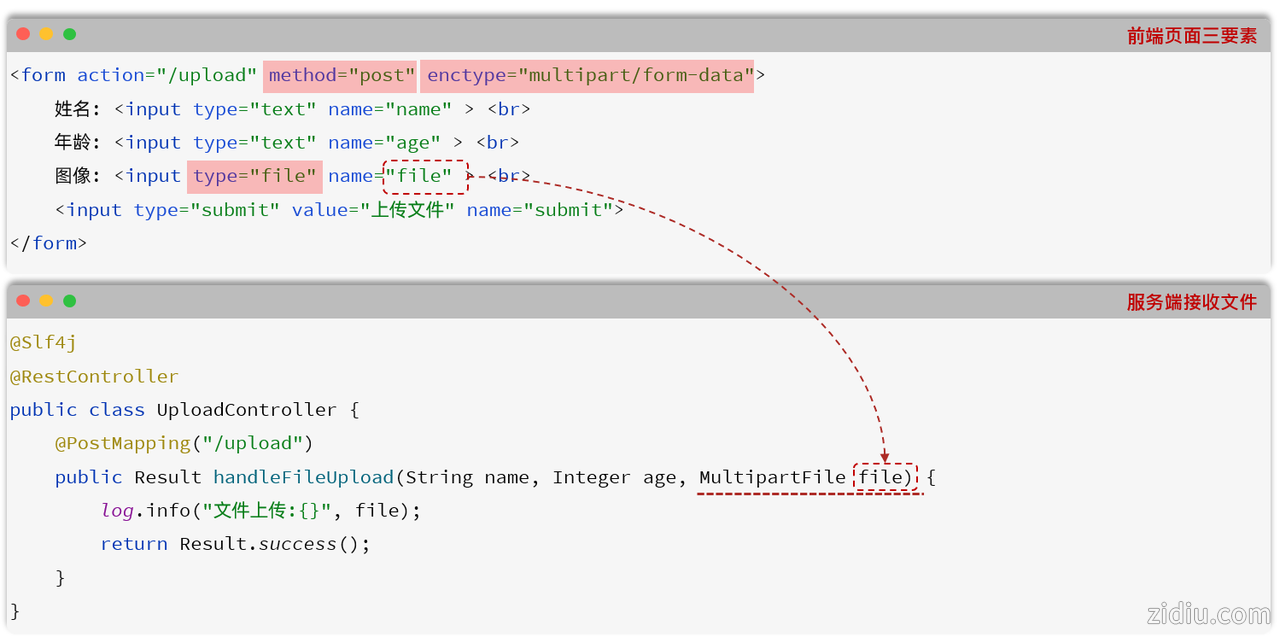The image size is (1280, 637).
Task: Click the zidiu.com watermark
Action: click(1208, 613)
